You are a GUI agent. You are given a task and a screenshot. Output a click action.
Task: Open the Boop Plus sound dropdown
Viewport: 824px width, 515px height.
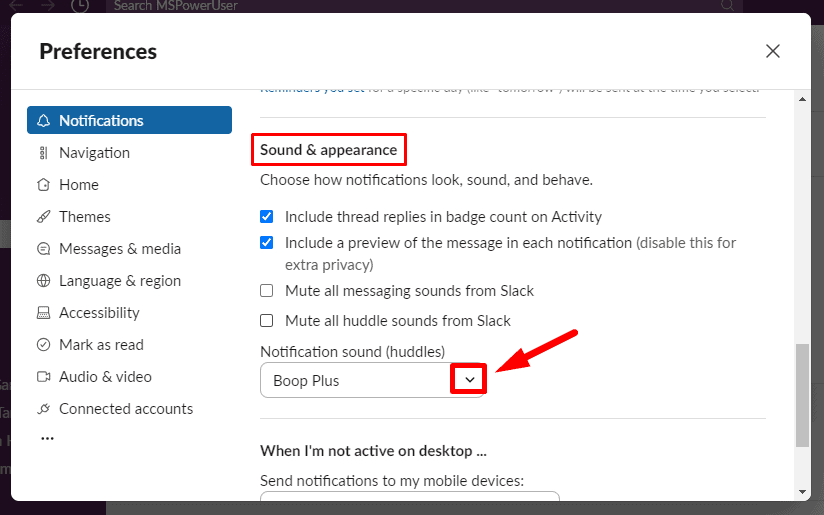[372, 380]
